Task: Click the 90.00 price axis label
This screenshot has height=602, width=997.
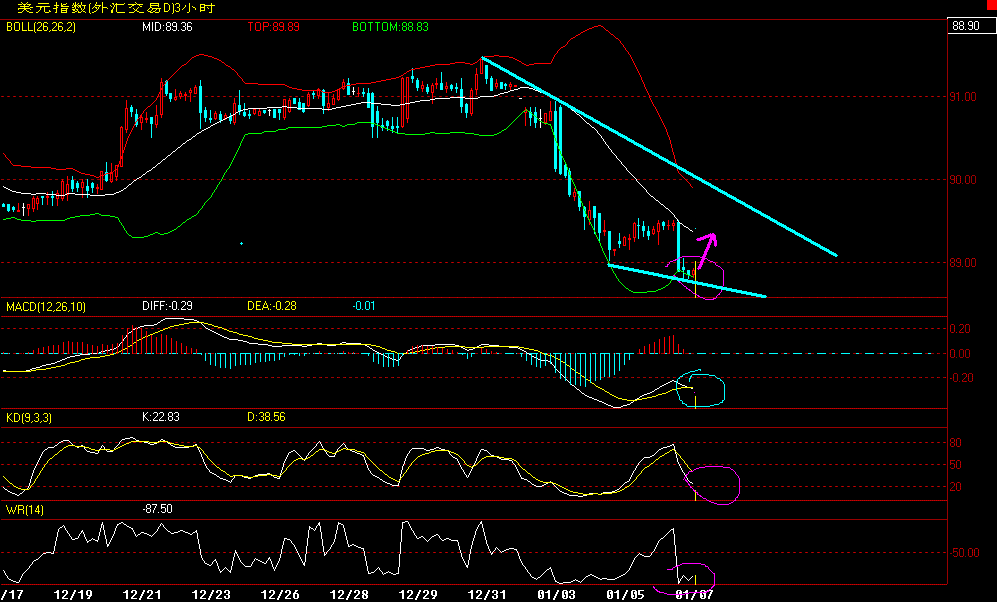Action: tap(963, 180)
